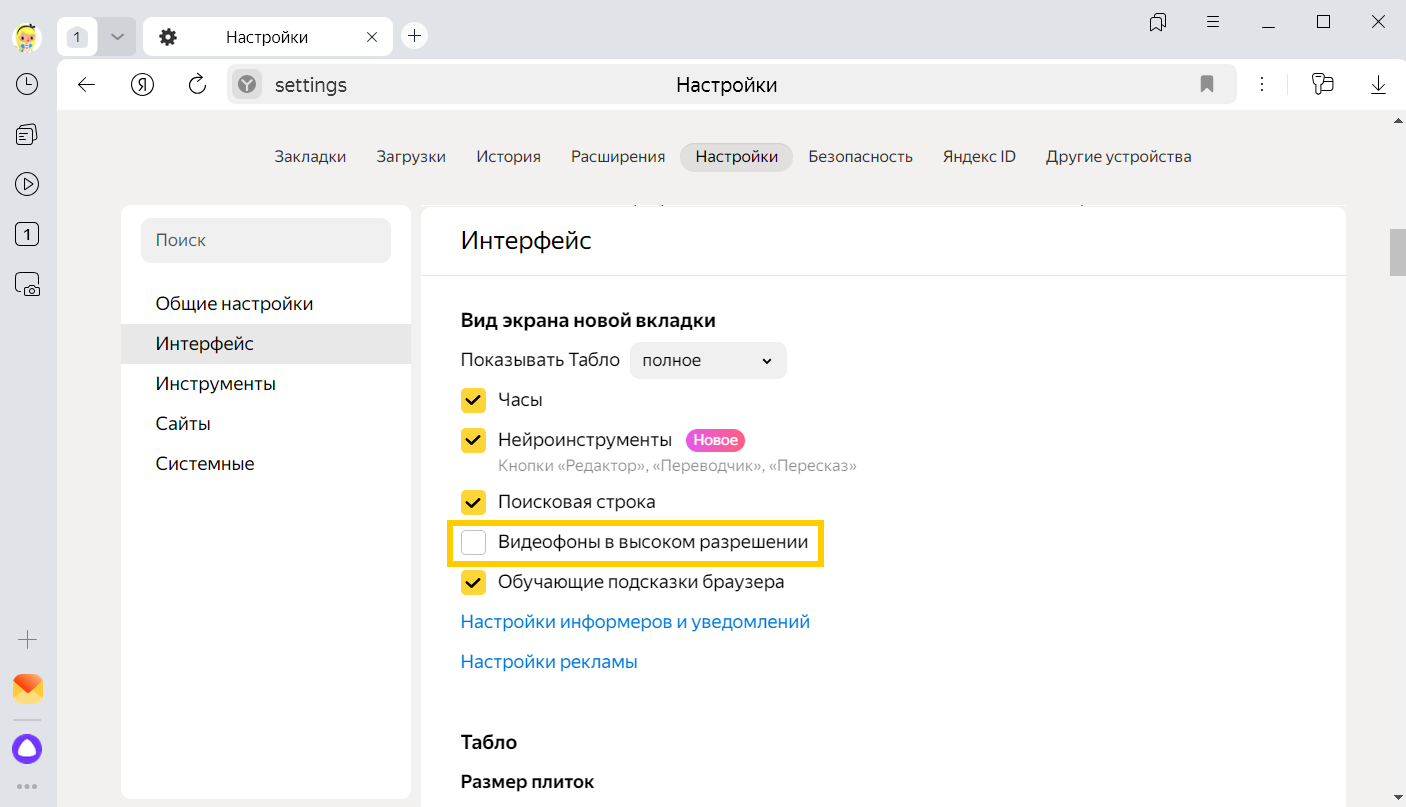Open the browser main menu hamburger
1406x807 pixels.
coord(1213,22)
